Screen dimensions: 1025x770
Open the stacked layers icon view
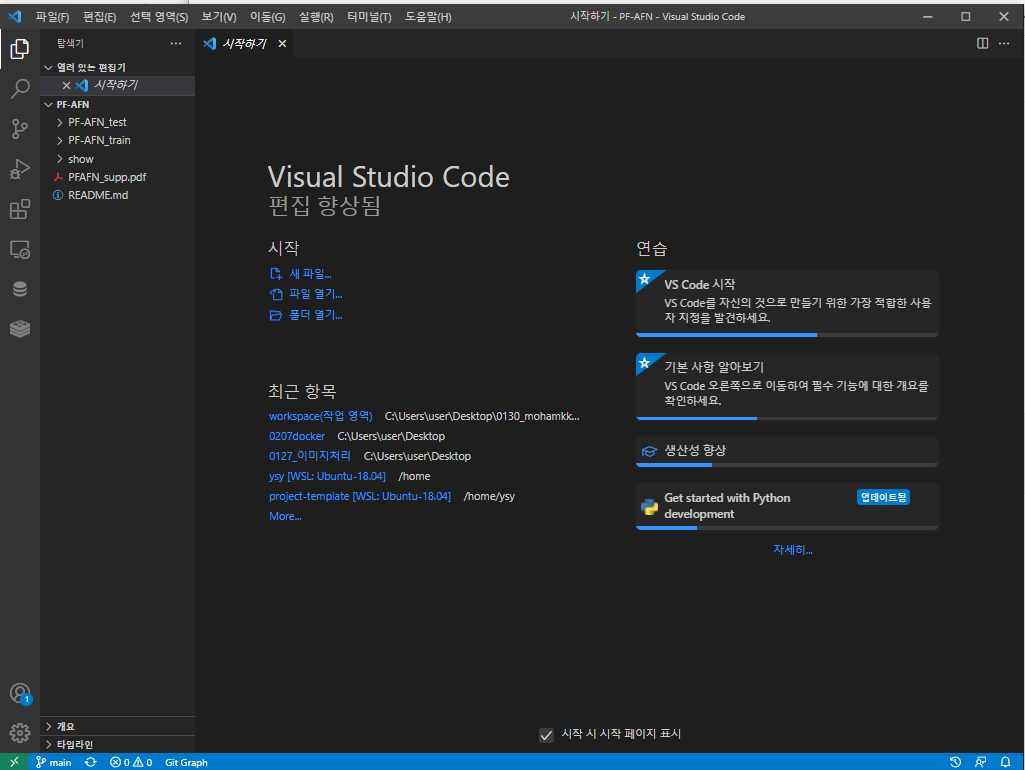pos(20,329)
